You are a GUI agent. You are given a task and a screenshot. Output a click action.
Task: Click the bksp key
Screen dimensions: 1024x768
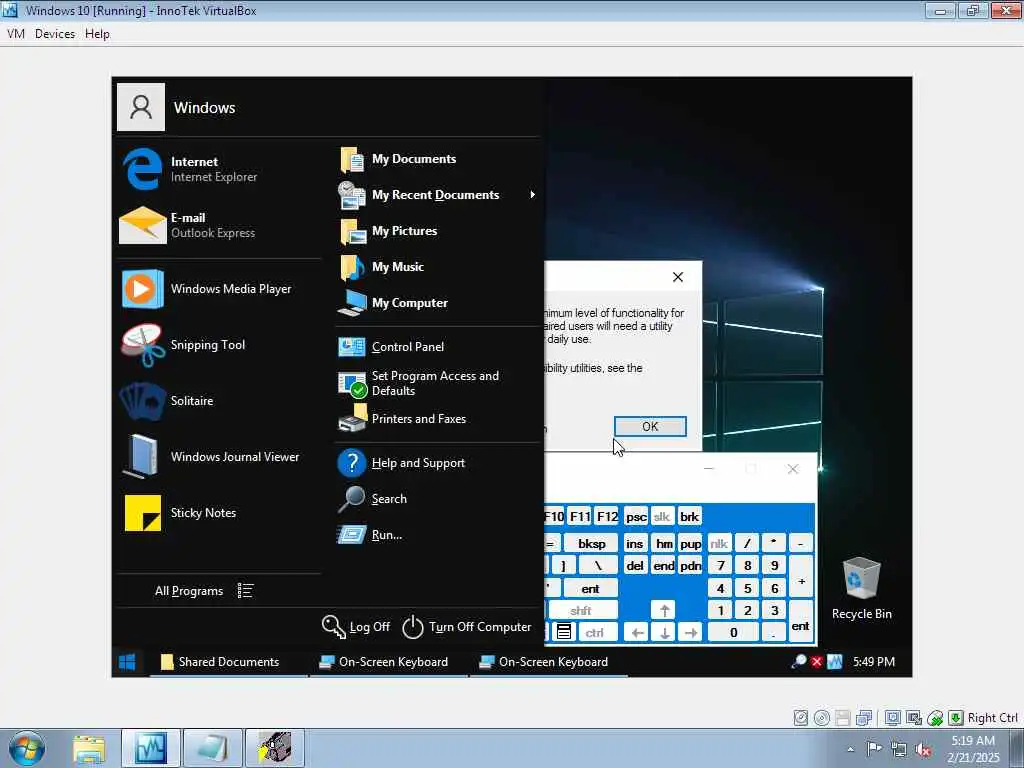click(x=591, y=543)
